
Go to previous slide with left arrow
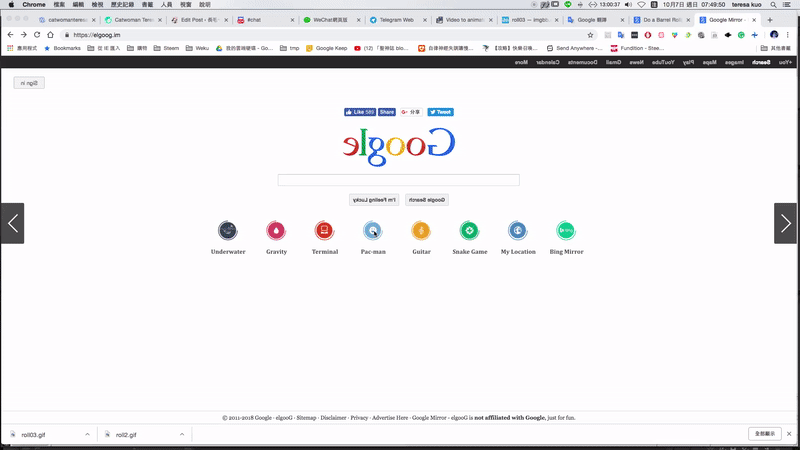(12, 223)
